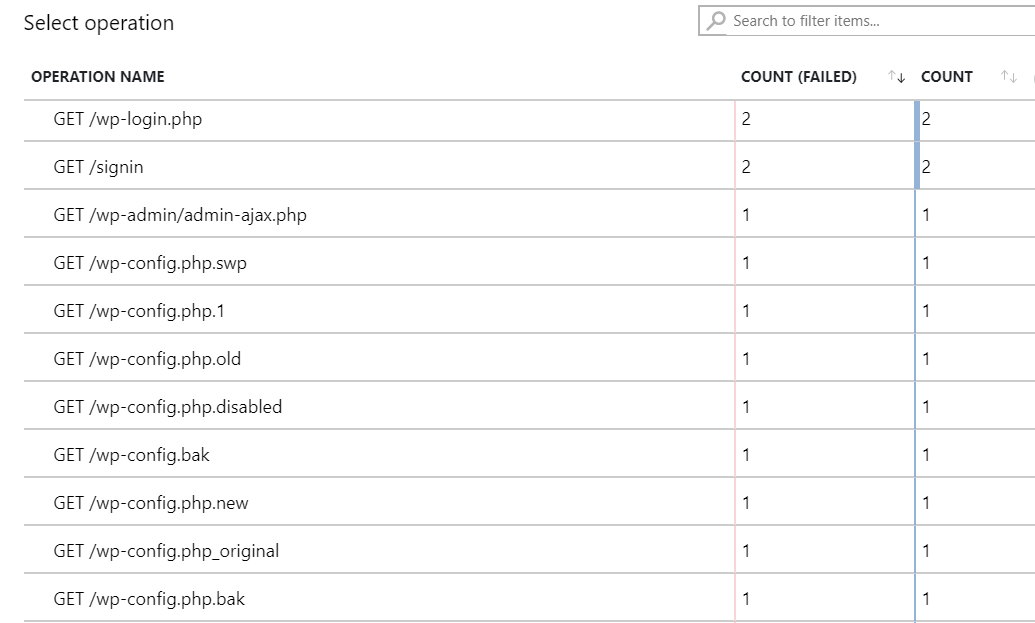Select GET /wp-config.bak operation
Screen dimensions: 1035x623
coord(529,455)
